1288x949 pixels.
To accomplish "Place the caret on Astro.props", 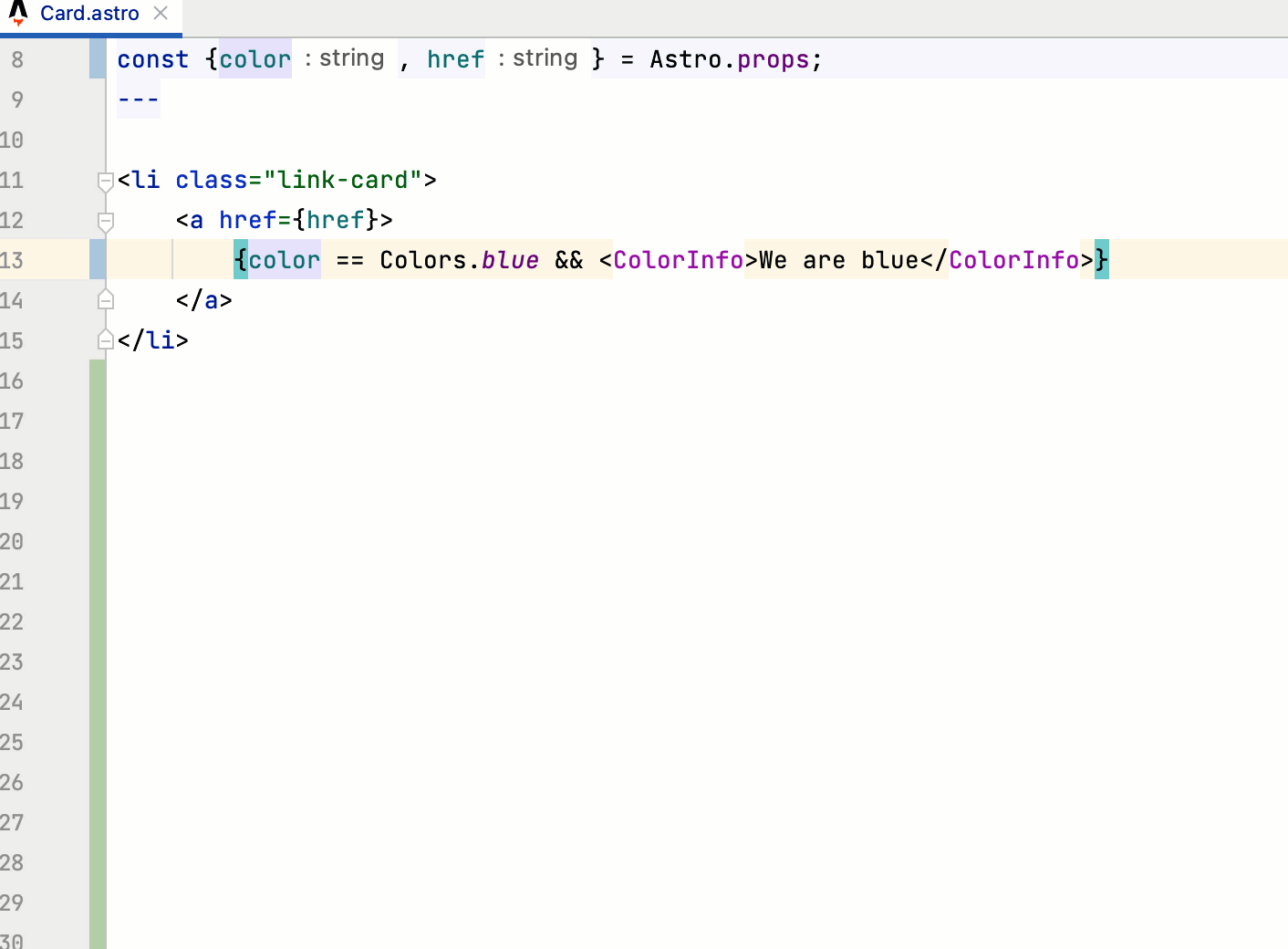I will pyautogui.click(x=730, y=59).
